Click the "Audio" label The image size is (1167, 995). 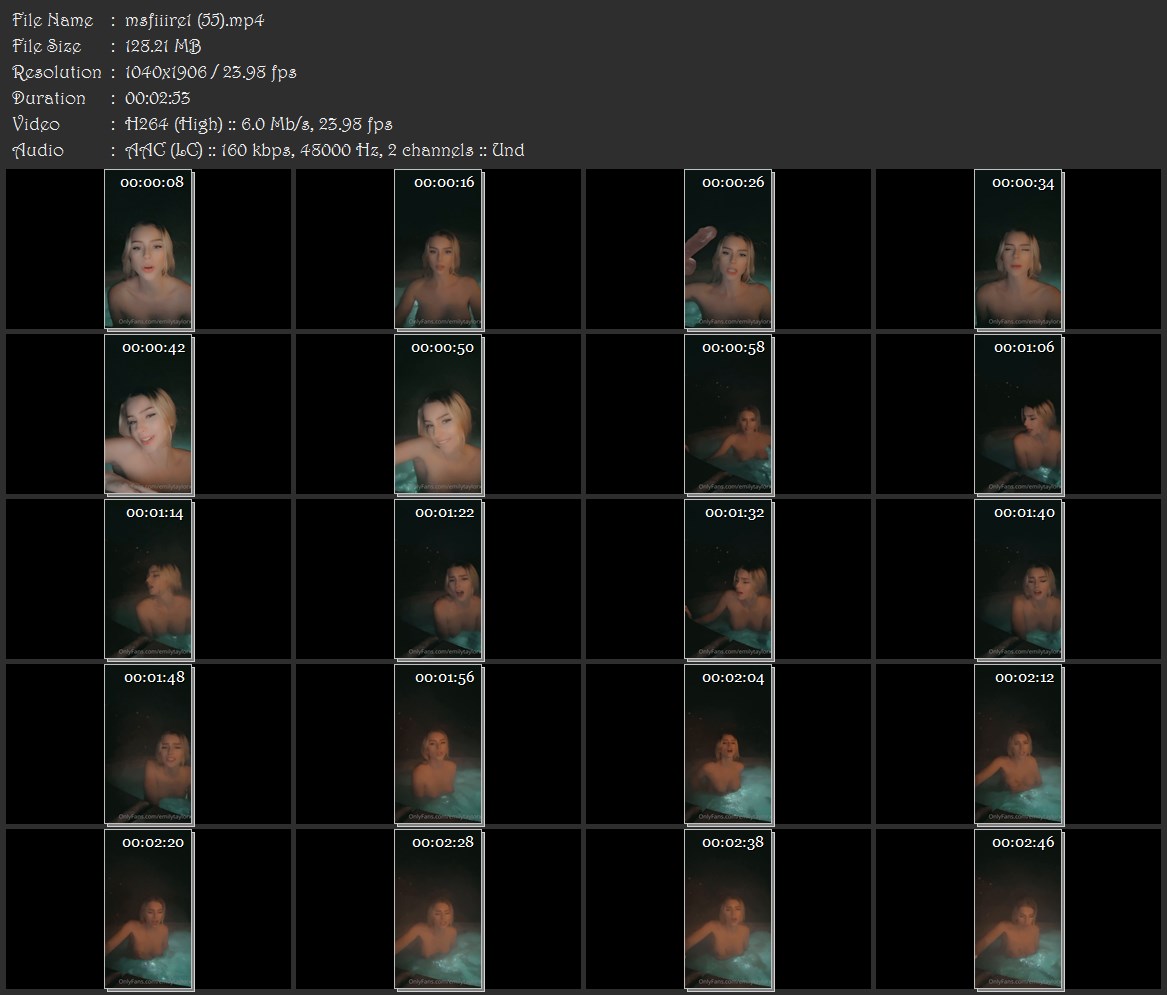[x=38, y=150]
